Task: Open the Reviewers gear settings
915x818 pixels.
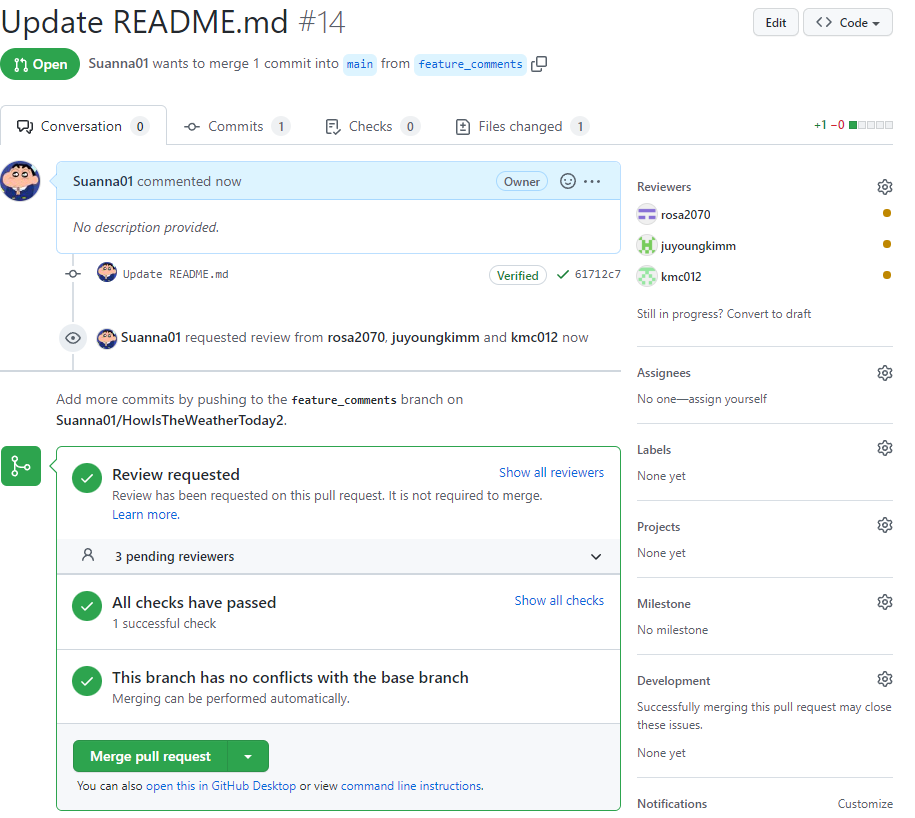Action: pyautogui.click(x=885, y=187)
